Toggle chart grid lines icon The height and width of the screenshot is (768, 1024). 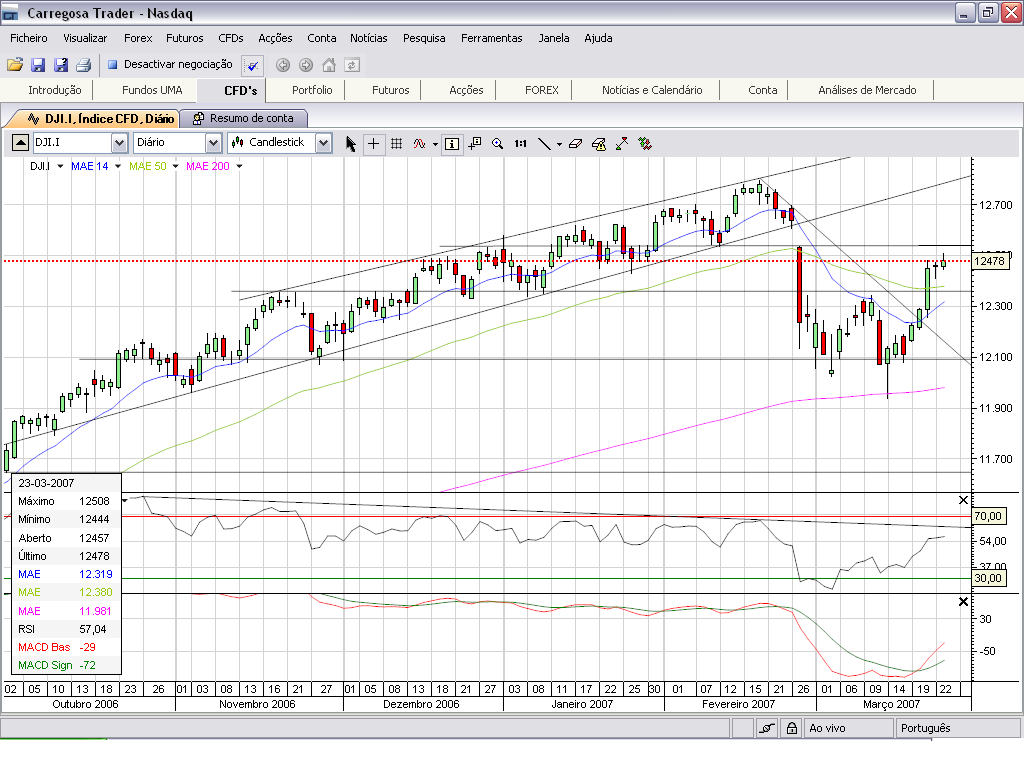pos(396,144)
